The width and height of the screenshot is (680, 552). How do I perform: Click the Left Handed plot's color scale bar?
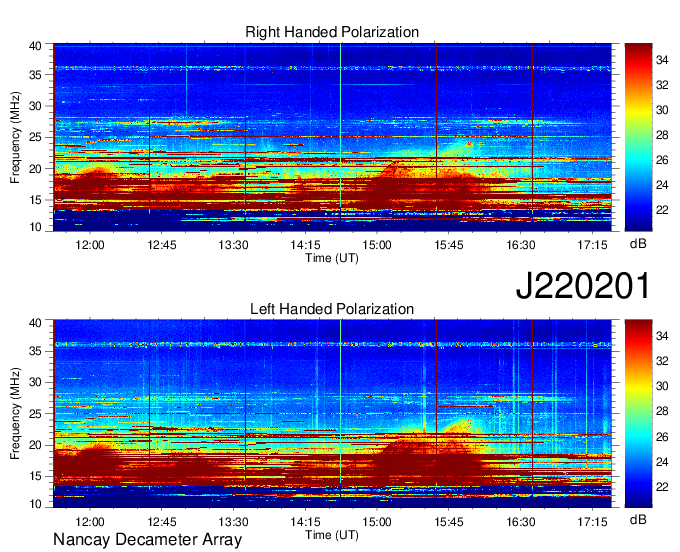(638, 414)
